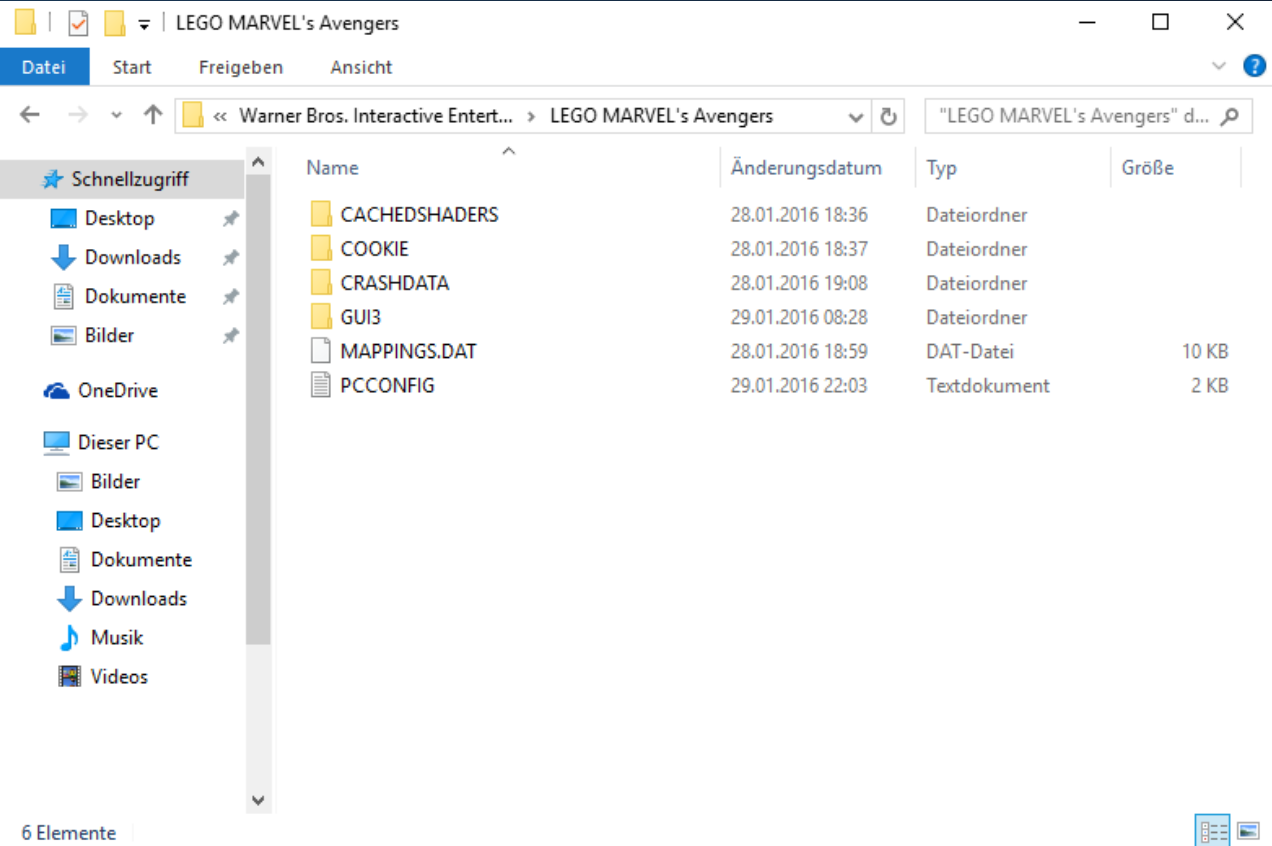Go forward with the right arrow
This screenshot has height=846, width=1272.
(x=77, y=115)
